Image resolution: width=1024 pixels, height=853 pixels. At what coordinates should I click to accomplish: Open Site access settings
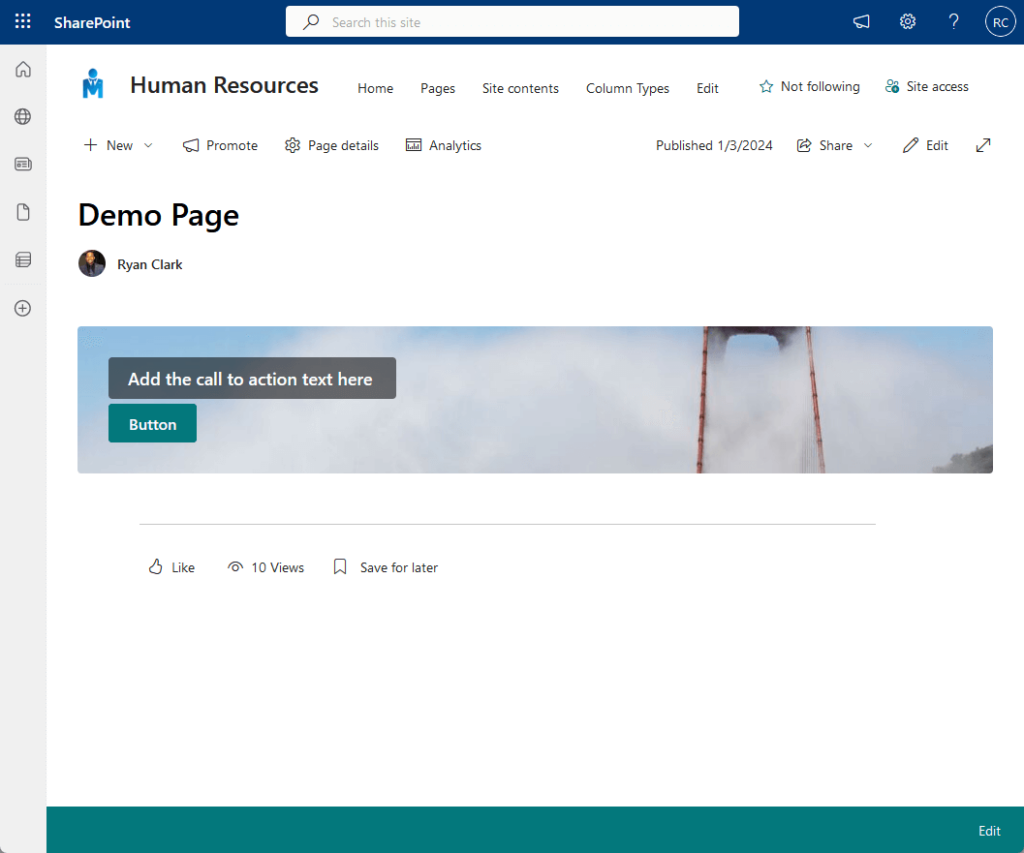tap(927, 86)
